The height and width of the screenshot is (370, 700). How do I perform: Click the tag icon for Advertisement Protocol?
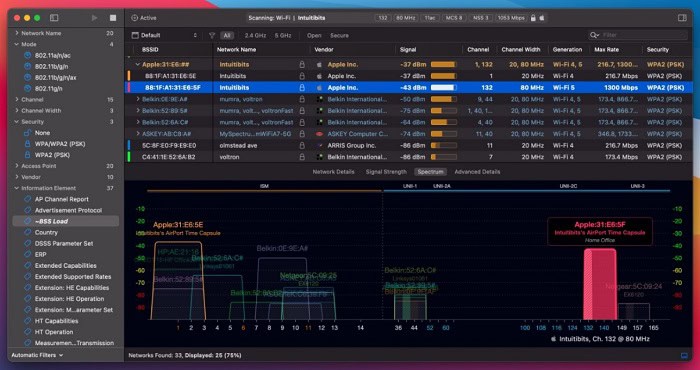(28, 210)
